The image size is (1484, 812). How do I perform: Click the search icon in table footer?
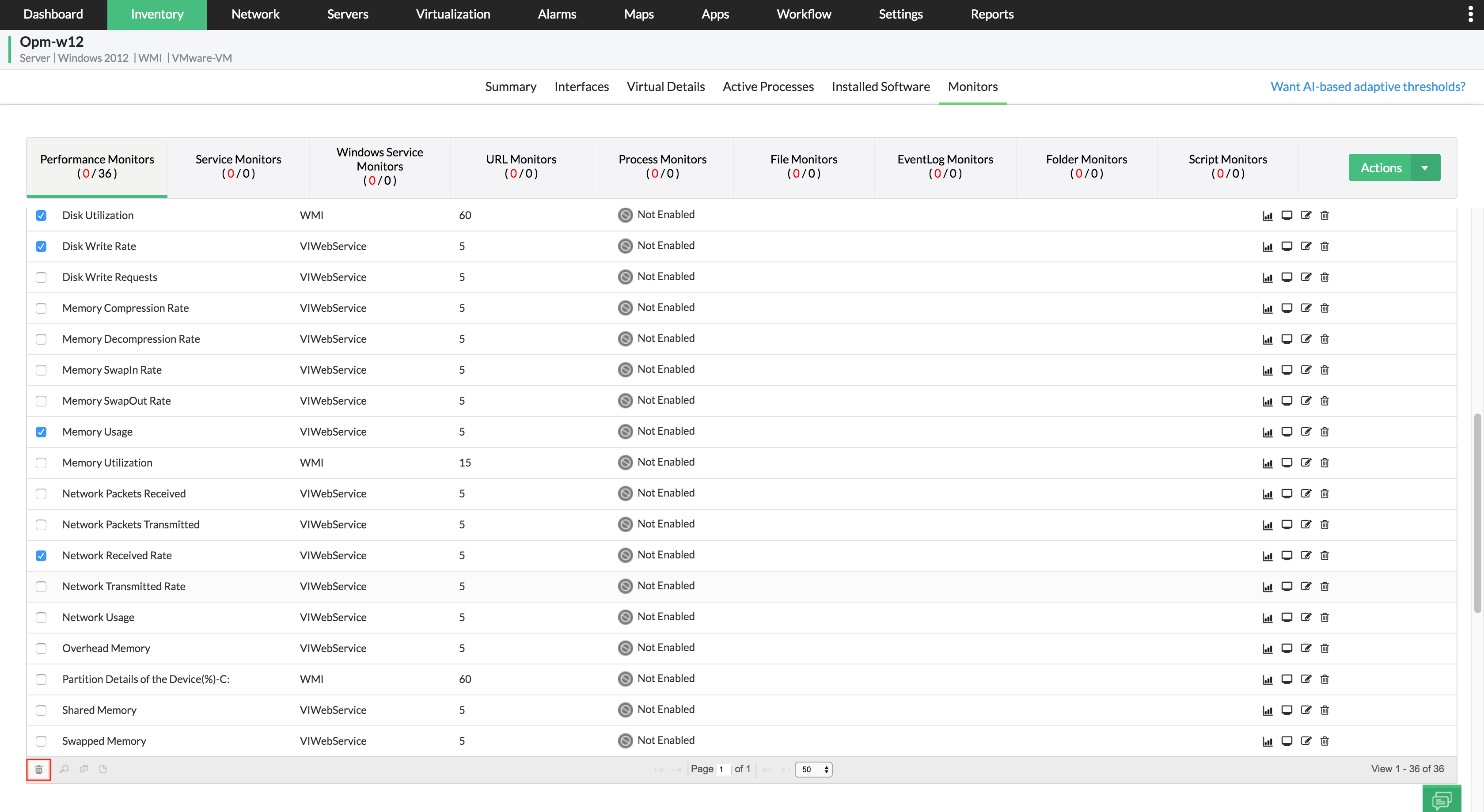[65, 770]
